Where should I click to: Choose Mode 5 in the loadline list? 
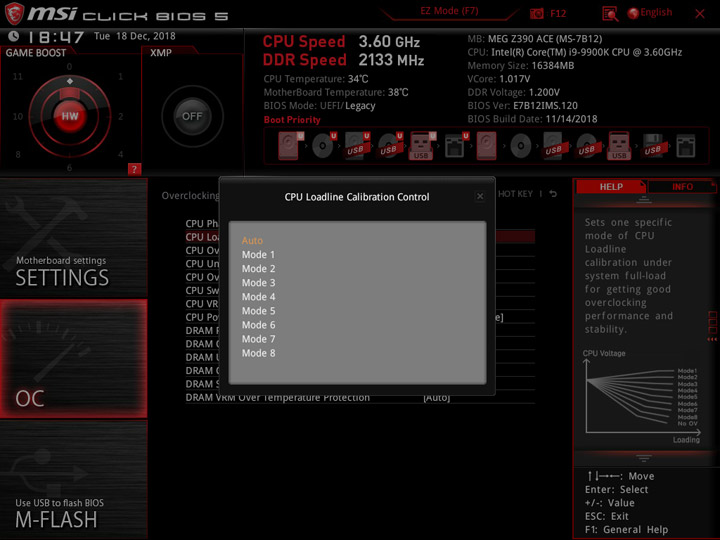[x=259, y=311]
